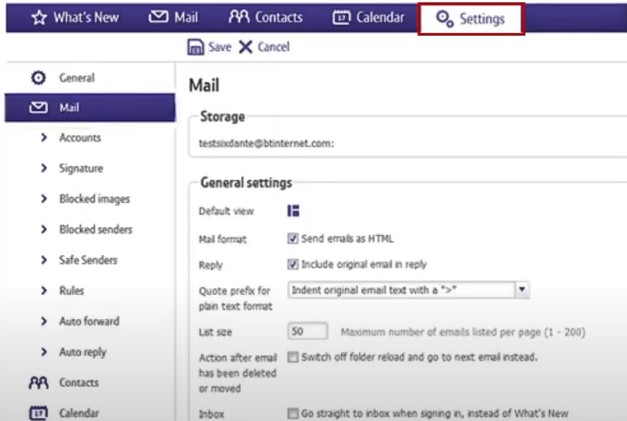
Task: Click the Contacts people icon in sidebar
Action: (39, 383)
